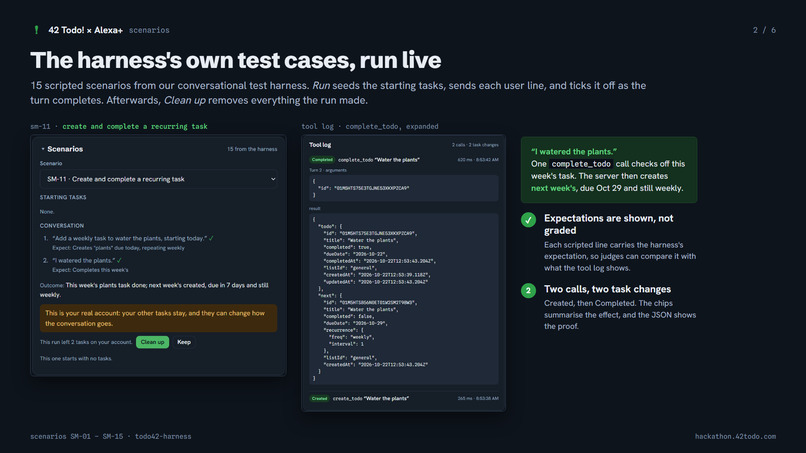Click the "2 / 6" slide counter

tap(764, 30)
